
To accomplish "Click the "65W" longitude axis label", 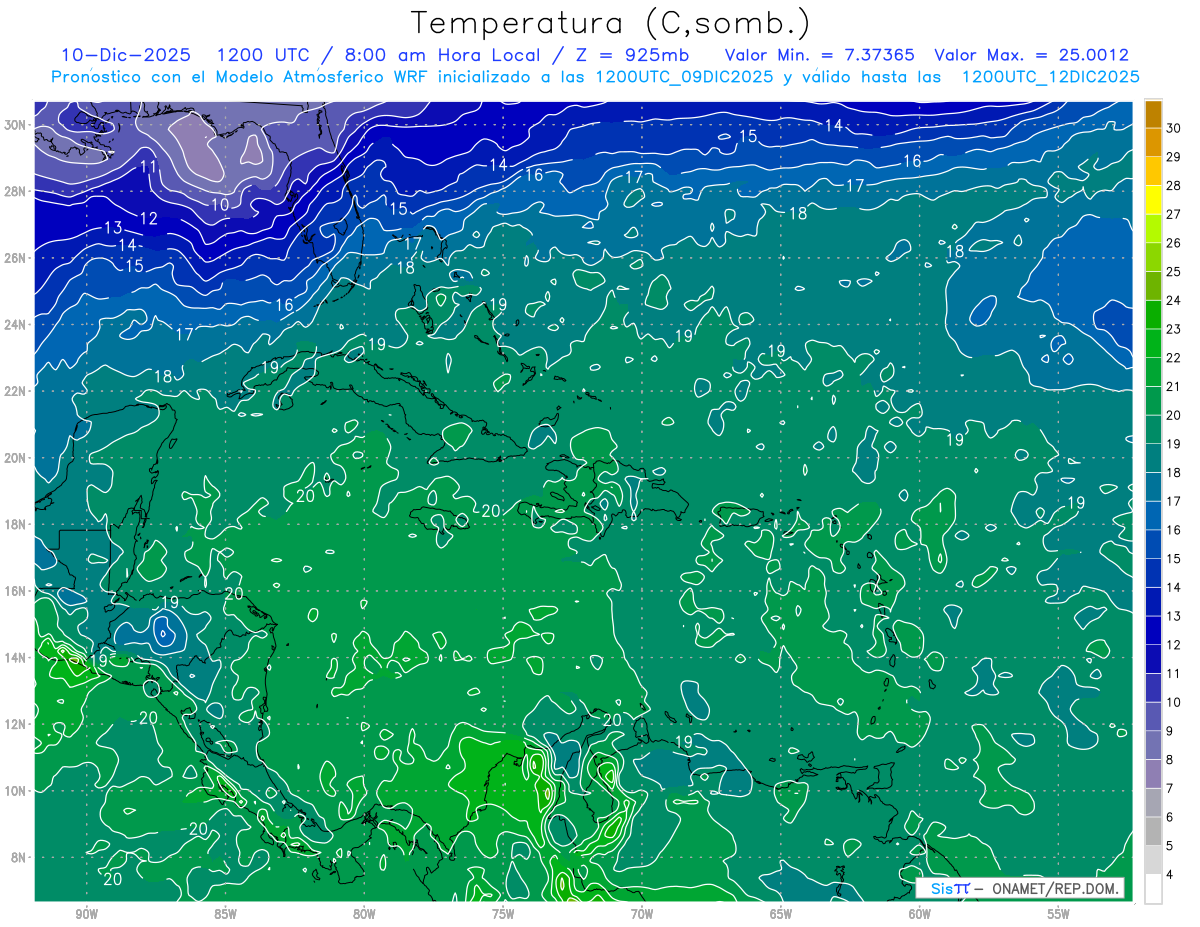I will pos(781,914).
